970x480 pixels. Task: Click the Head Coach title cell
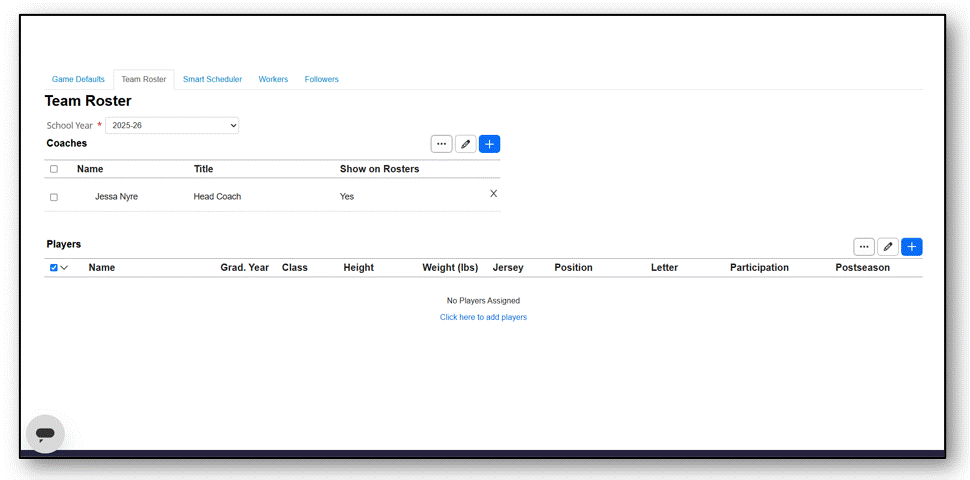pos(217,197)
